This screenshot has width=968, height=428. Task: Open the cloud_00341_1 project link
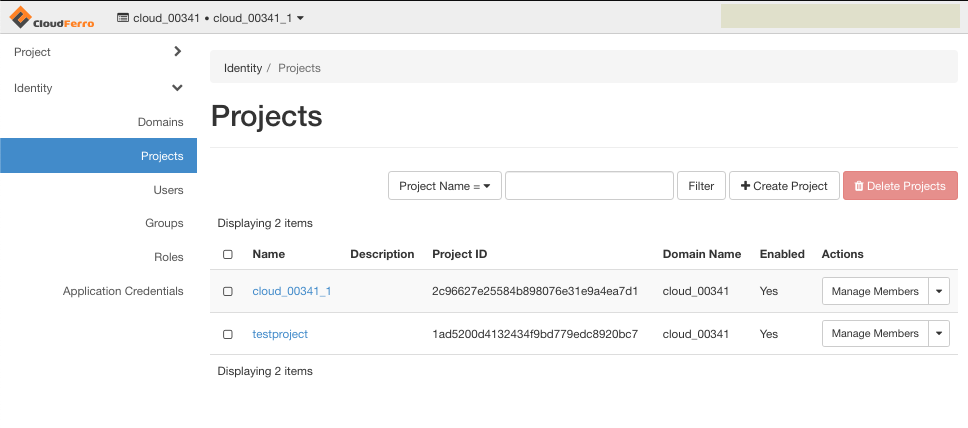point(291,291)
